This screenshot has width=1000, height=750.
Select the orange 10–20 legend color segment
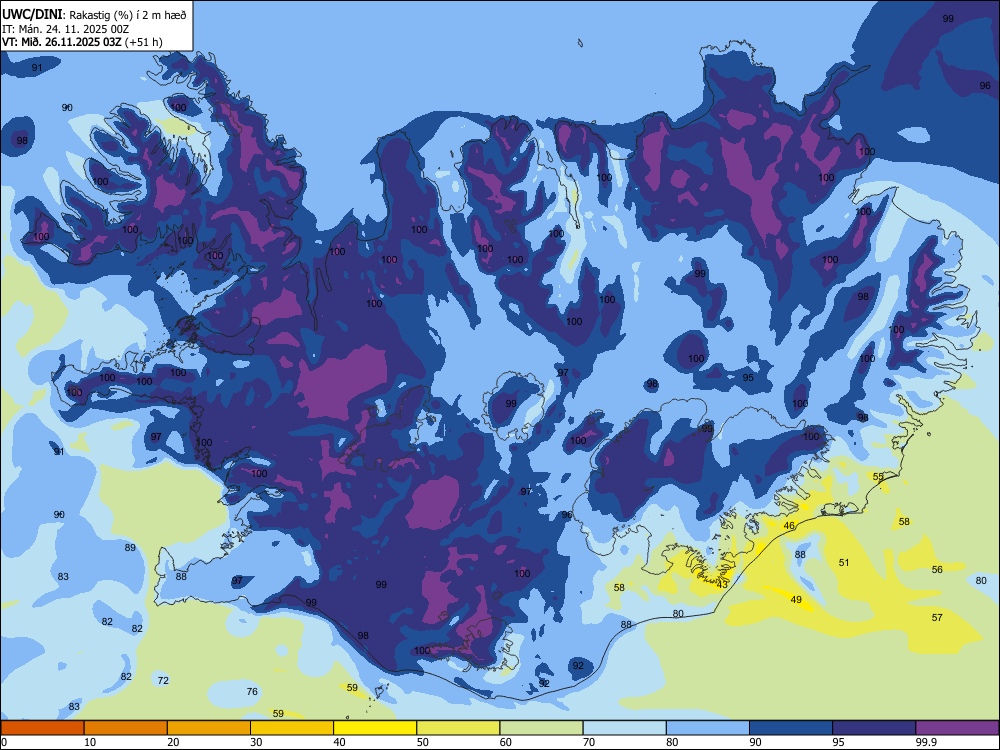pyautogui.click(x=126, y=728)
